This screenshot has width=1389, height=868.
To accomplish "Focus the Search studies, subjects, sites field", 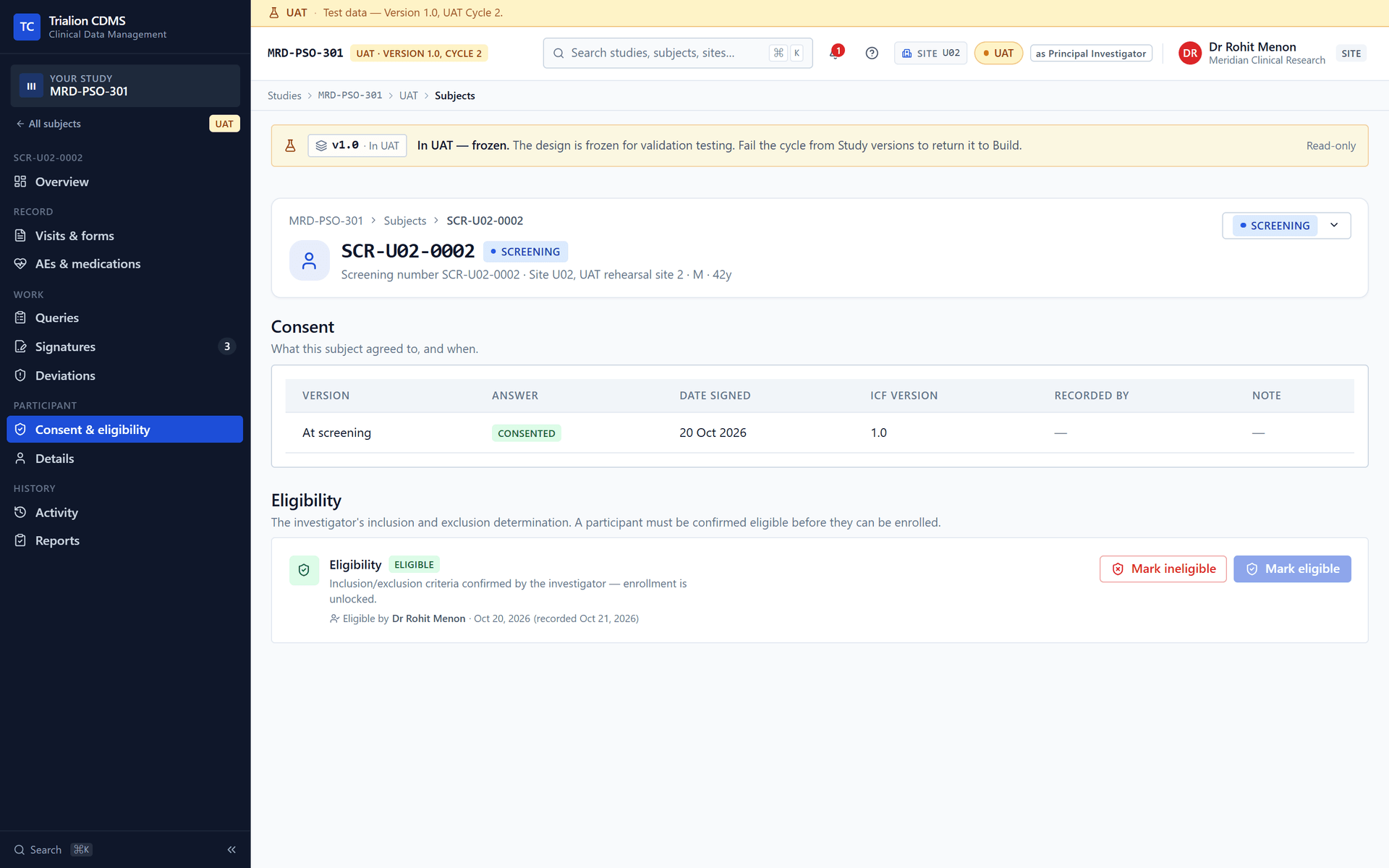I will 677,53.
